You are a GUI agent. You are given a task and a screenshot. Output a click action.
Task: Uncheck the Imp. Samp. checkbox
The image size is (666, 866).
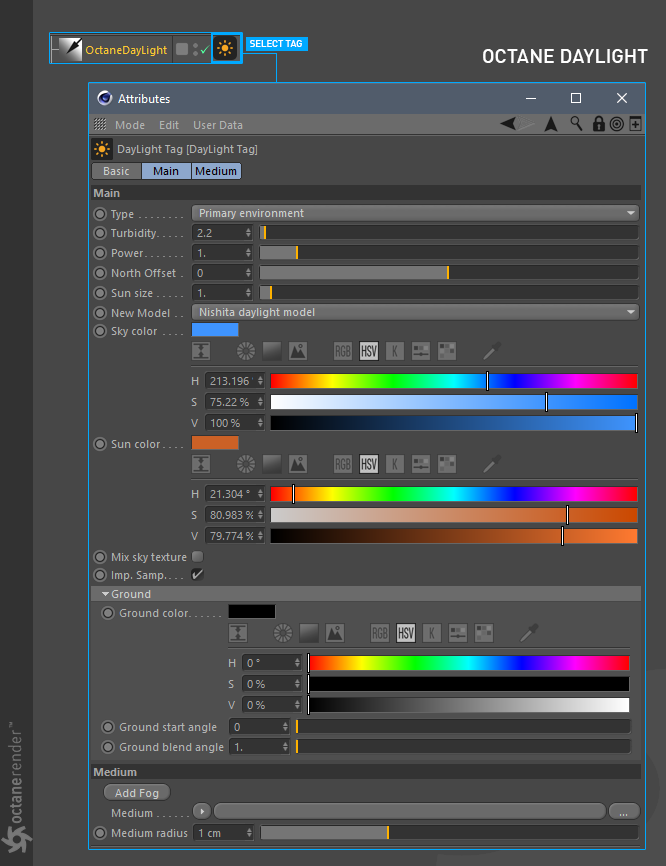197,574
